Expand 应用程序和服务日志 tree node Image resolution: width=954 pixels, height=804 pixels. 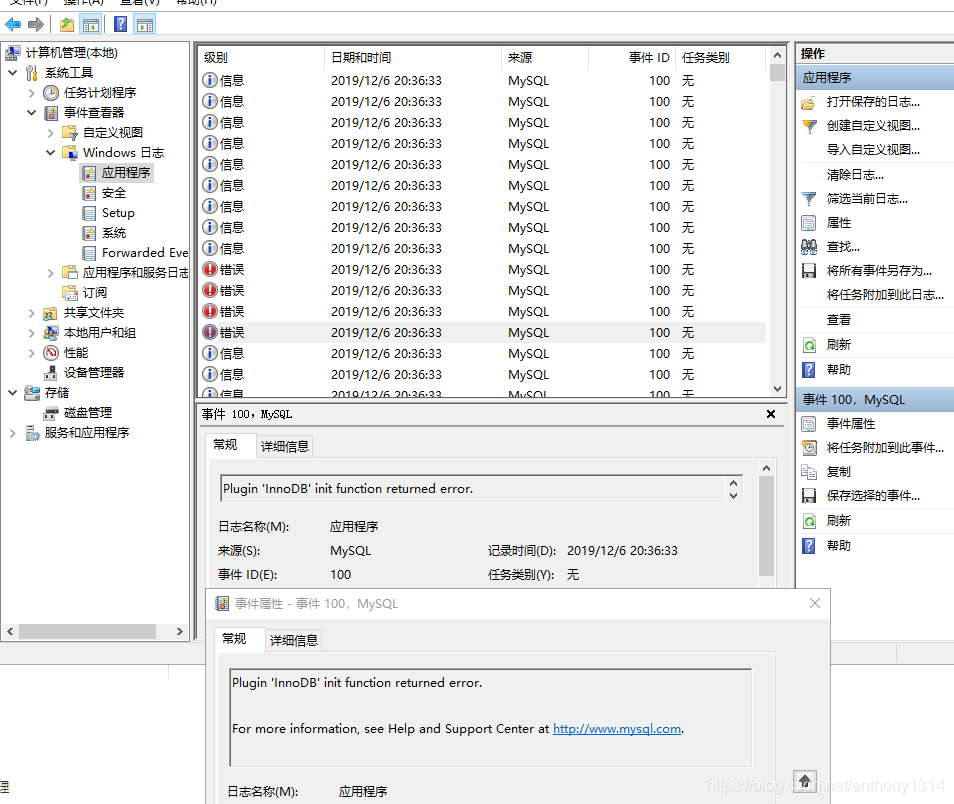point(50,273)
